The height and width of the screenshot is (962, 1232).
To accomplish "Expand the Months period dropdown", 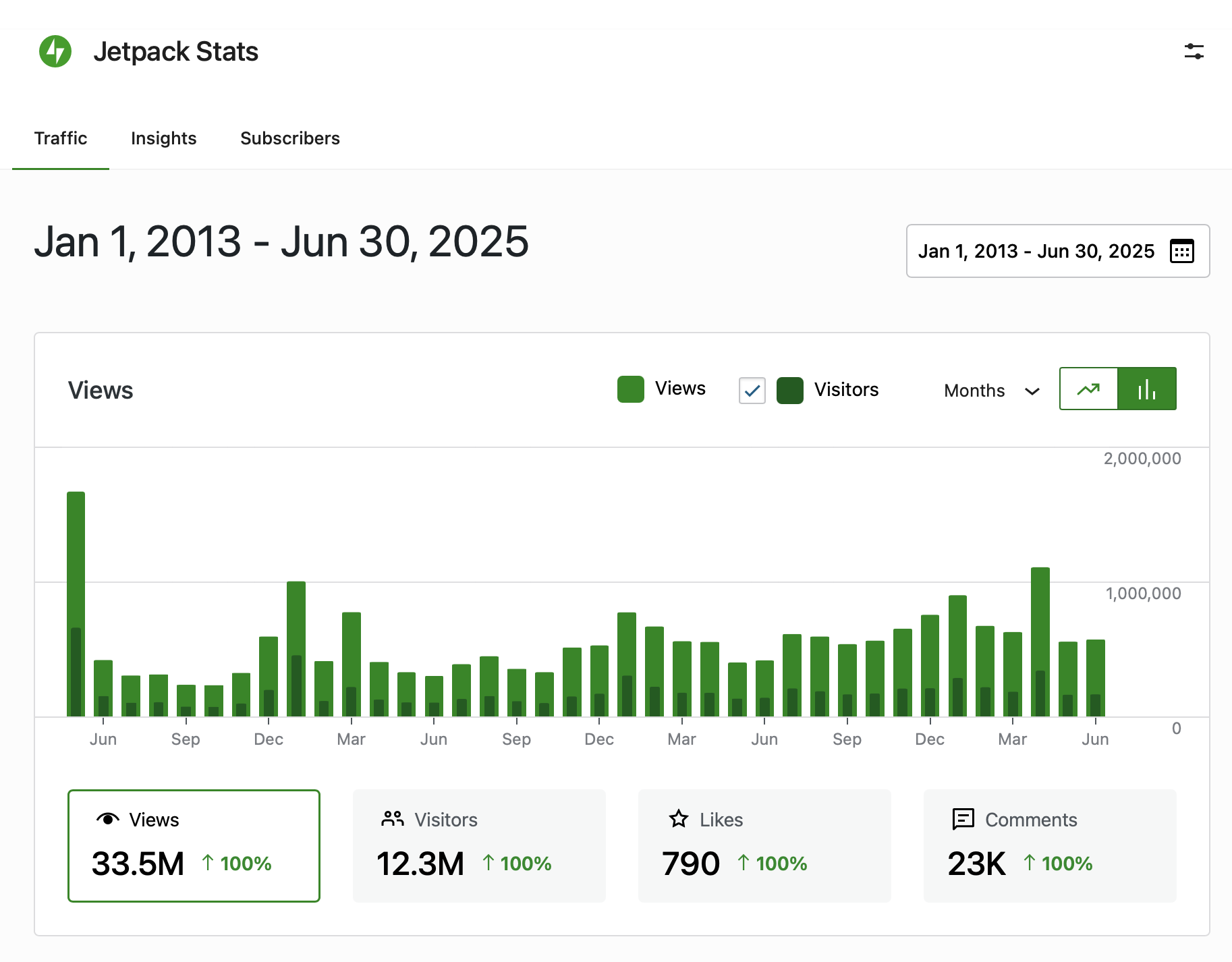I will pyautogui.click(x=992, y=391).
